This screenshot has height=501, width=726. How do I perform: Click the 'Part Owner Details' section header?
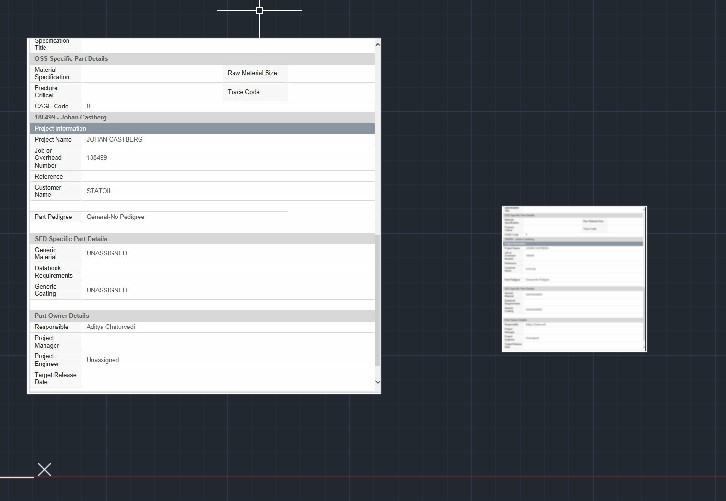tap(202, 316)
